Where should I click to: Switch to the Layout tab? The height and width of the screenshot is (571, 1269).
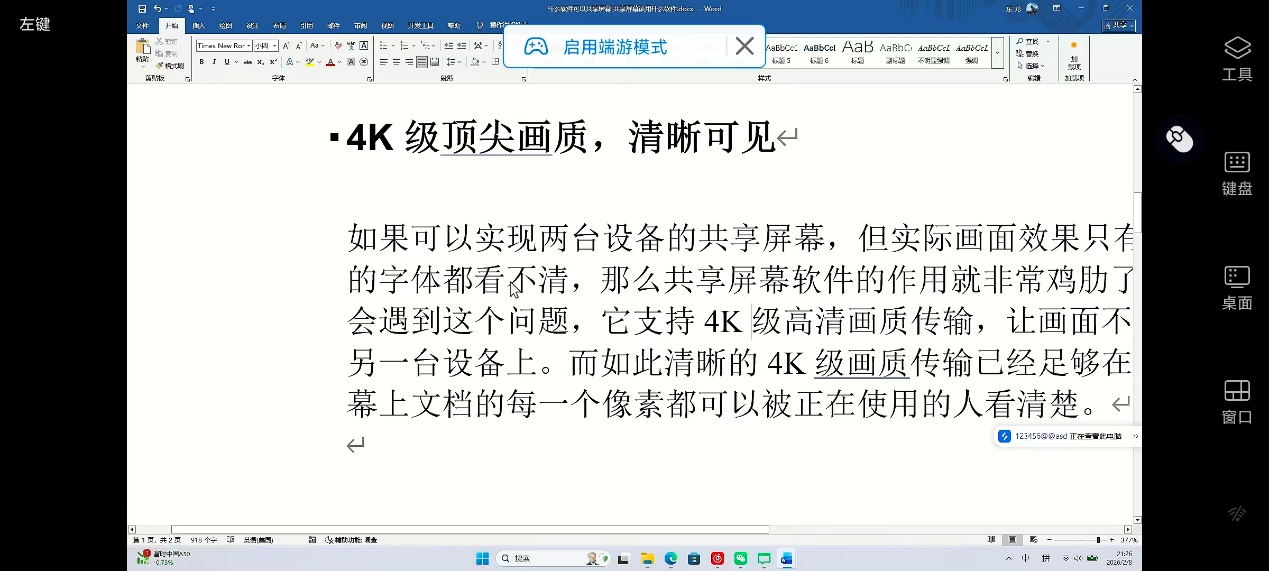pos(279,26)
